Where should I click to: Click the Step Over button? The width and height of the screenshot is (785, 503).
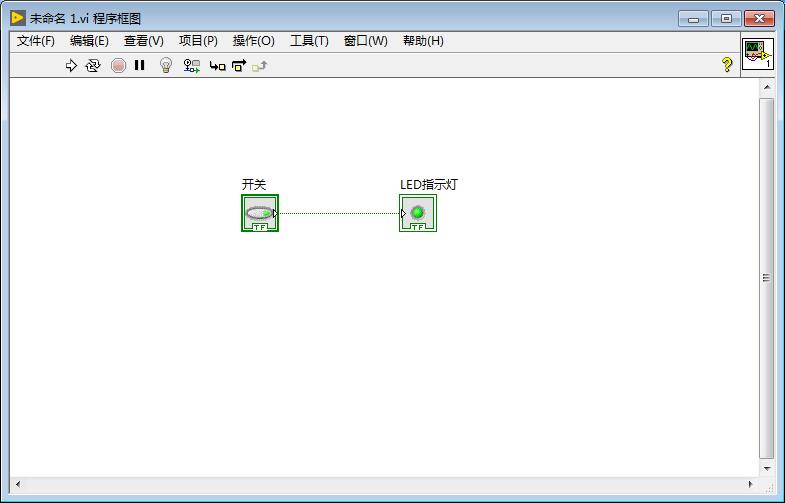(x=239, y=66)
